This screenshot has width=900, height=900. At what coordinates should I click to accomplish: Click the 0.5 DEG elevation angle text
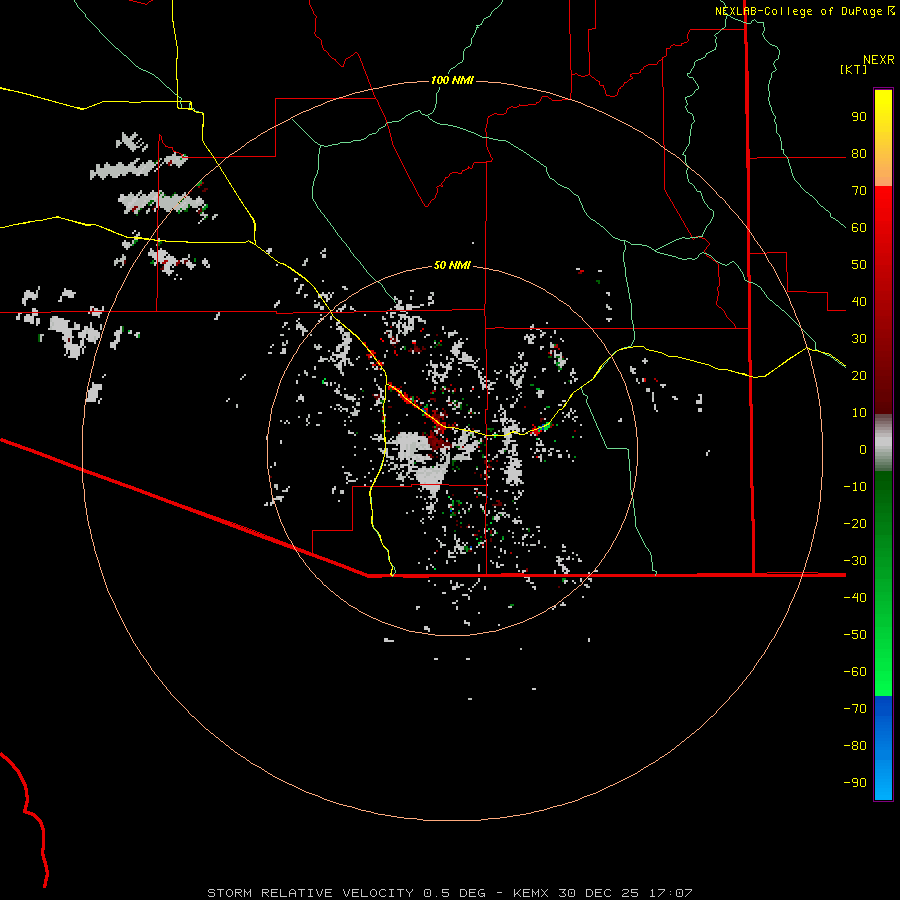(454, 893)
